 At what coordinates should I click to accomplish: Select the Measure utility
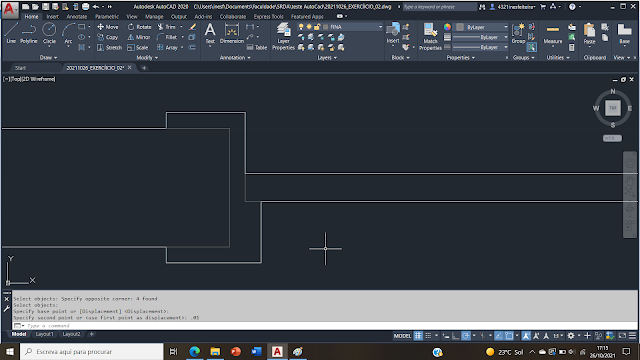click(x=553, y=35)
